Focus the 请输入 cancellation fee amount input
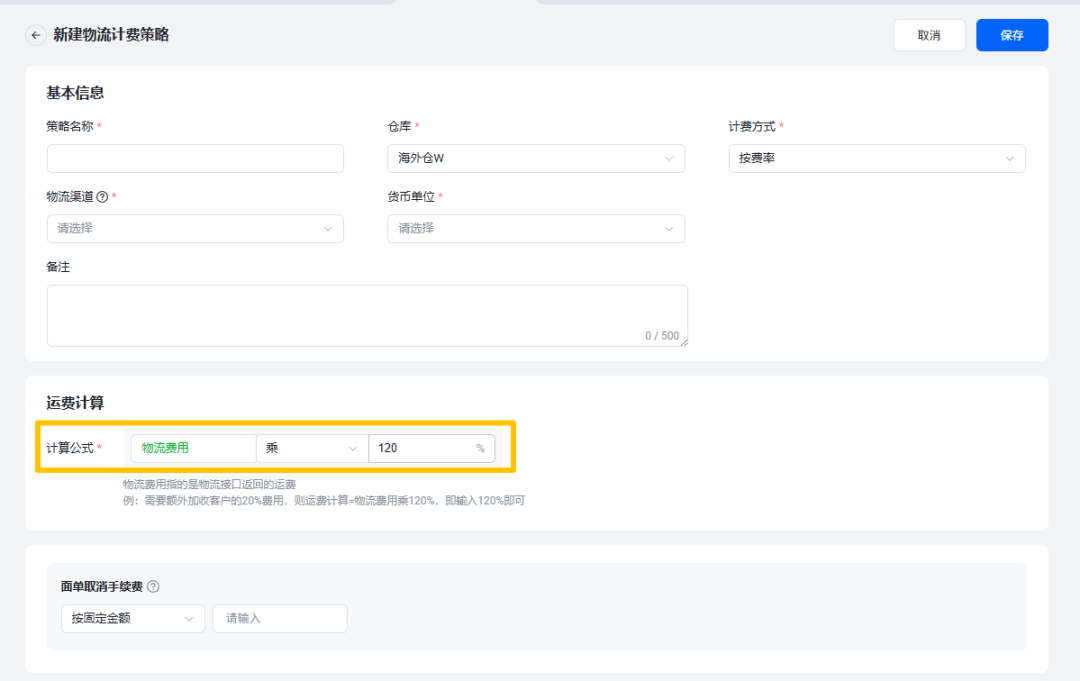The image size is (1080, 681). [280, 619]
